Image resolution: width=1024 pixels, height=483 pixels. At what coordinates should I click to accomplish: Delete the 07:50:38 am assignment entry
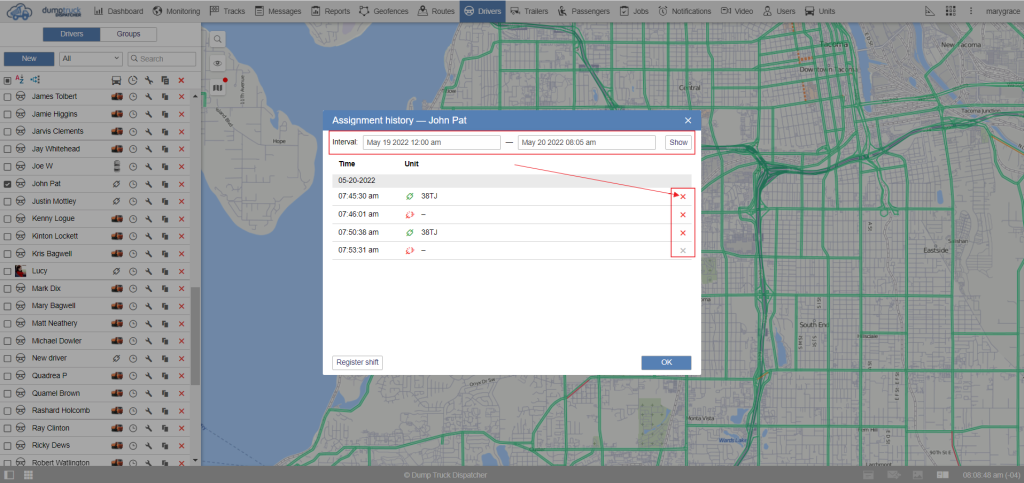(683, 233)
